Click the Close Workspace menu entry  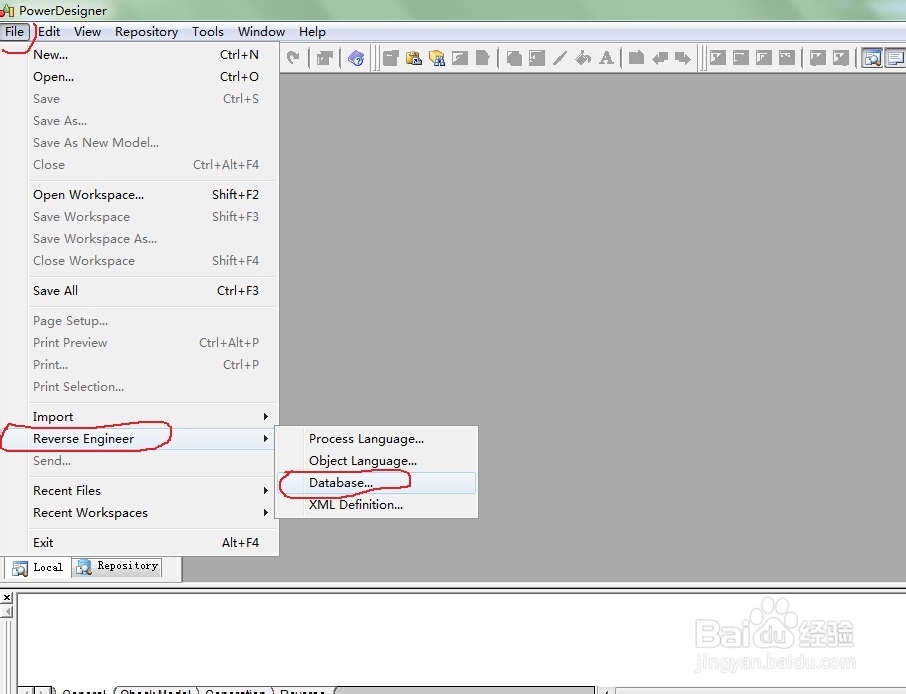pyautogui.click(x=153, y=261)
